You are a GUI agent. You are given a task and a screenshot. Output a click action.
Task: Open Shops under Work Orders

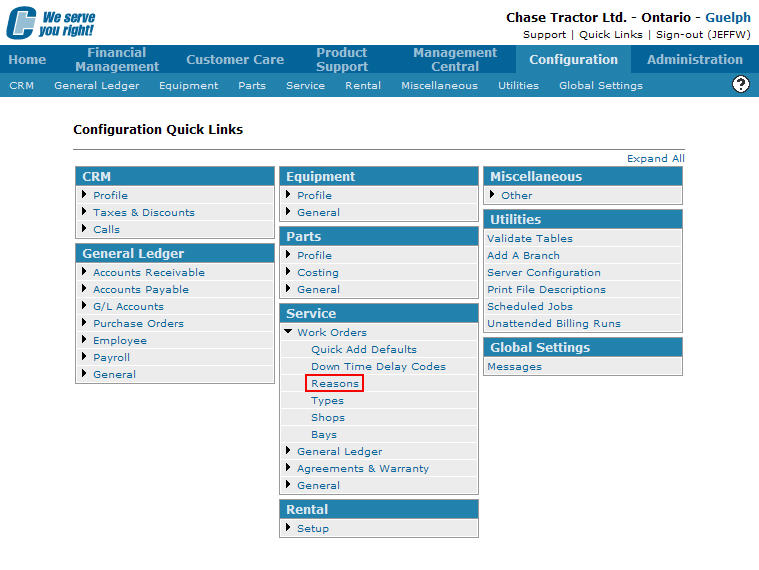tap(328, 418)
